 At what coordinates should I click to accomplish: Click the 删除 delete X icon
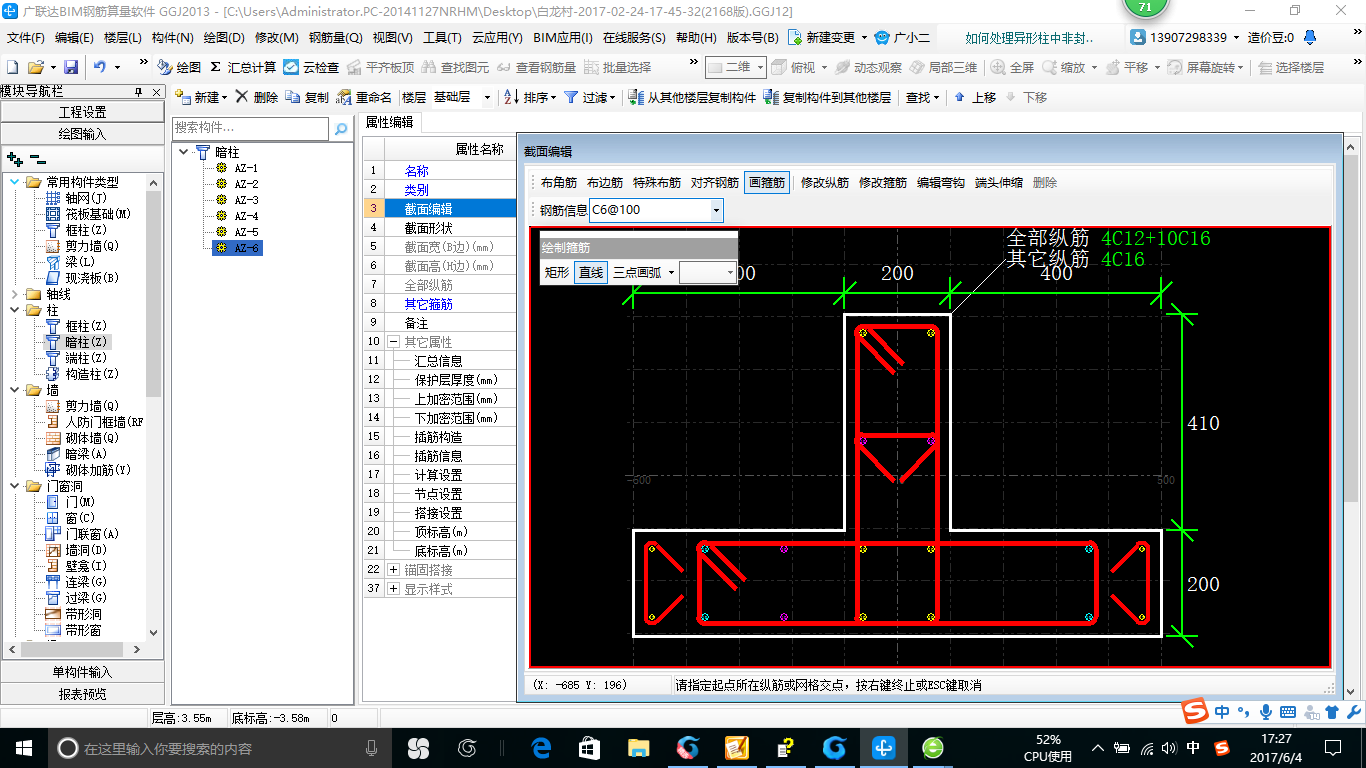(242, 97)
